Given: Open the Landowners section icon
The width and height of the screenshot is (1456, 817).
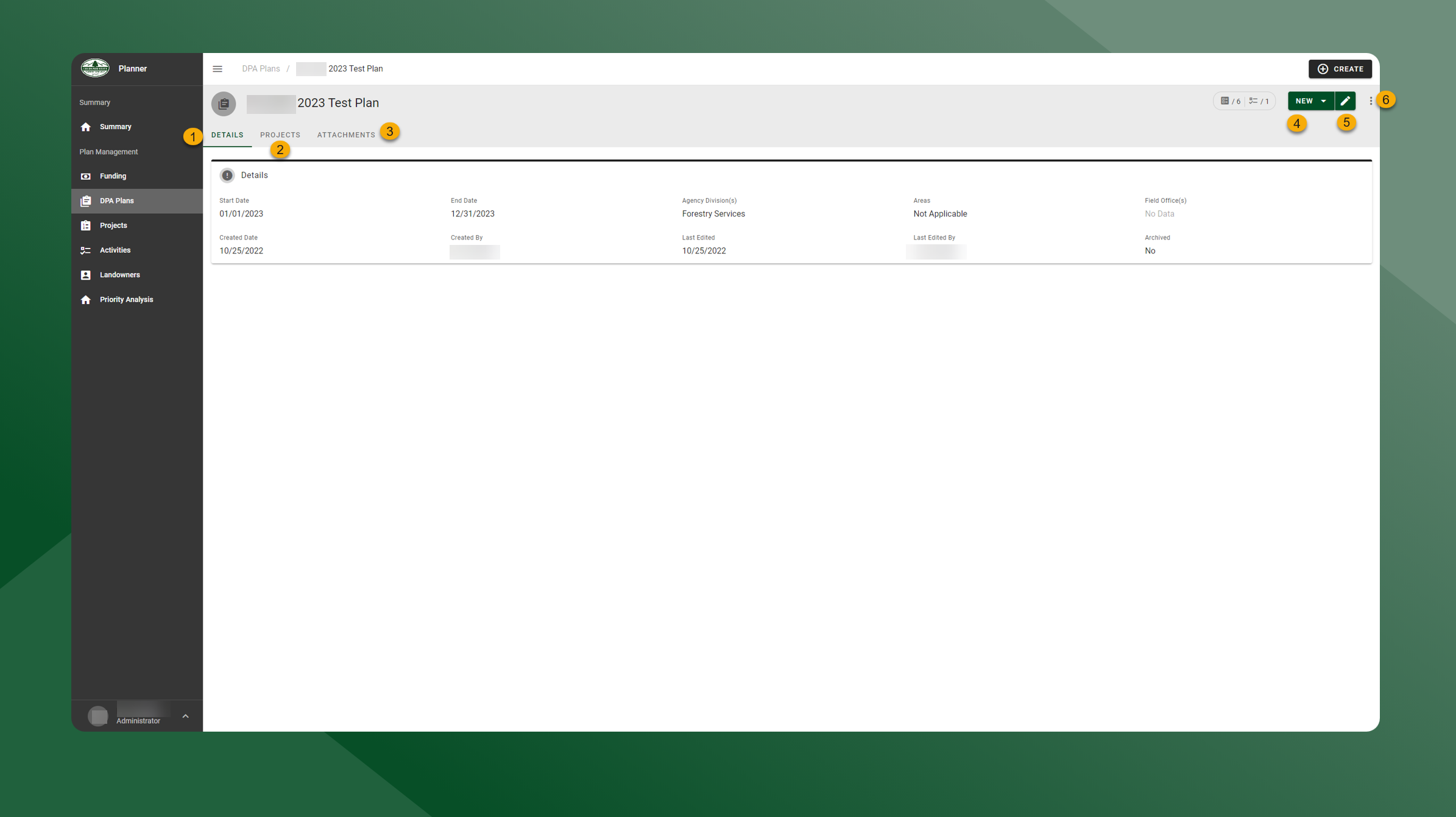Looking at the screenshot, I should 86,275.
